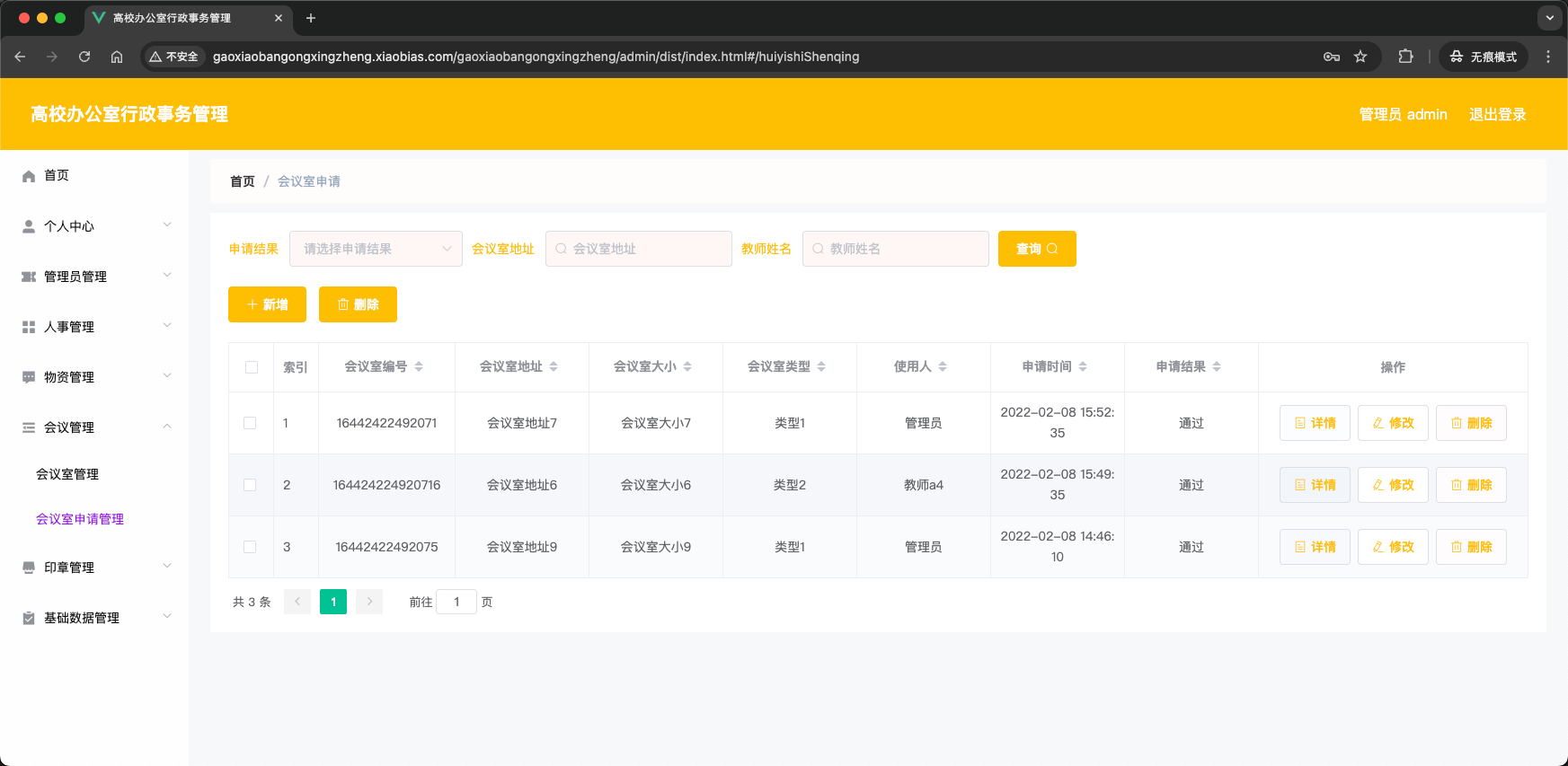View 详情 for 会议室地址7 row
This screenshot has width=1568, height=766.
coord(1315,423)
